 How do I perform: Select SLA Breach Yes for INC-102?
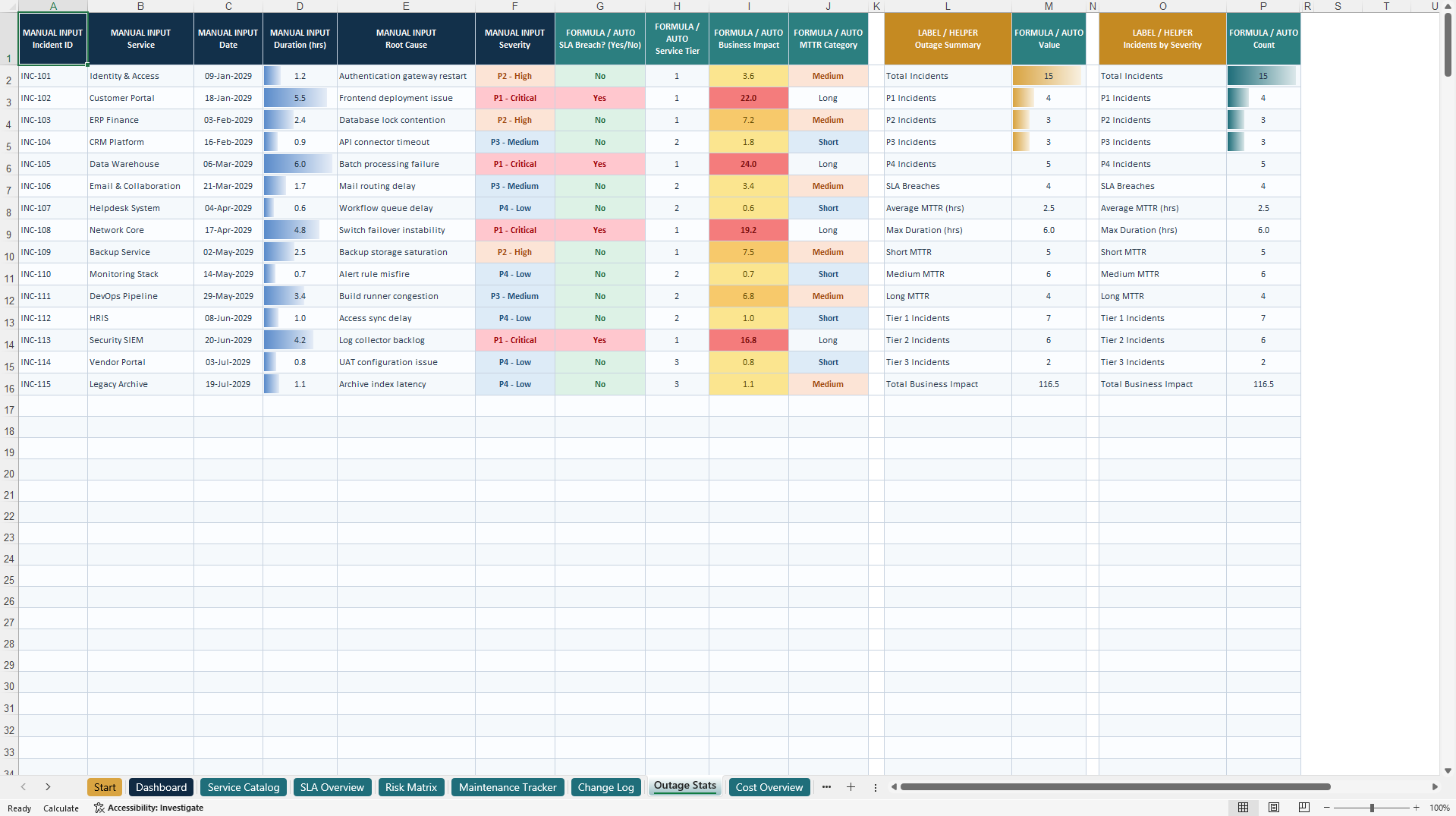point(600,98)
